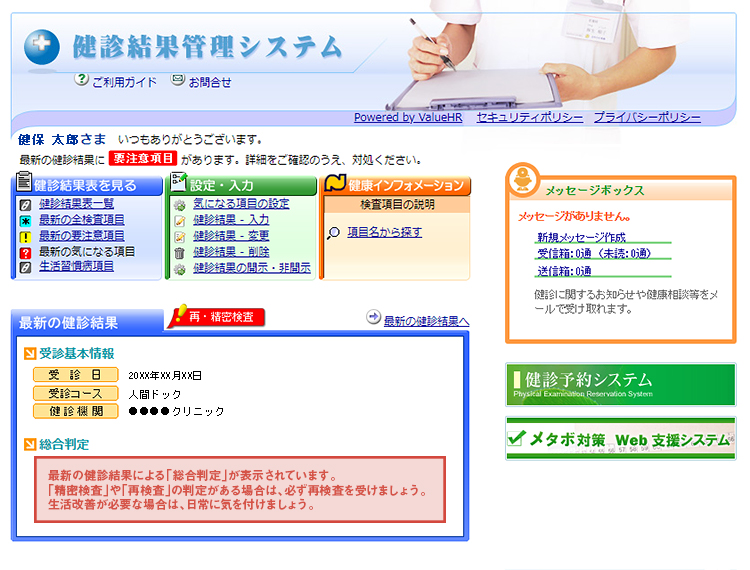This screenshot has width=750, height=570.
Task: Select the 健診結果表を見る header tab
Action: coord(87,186)
